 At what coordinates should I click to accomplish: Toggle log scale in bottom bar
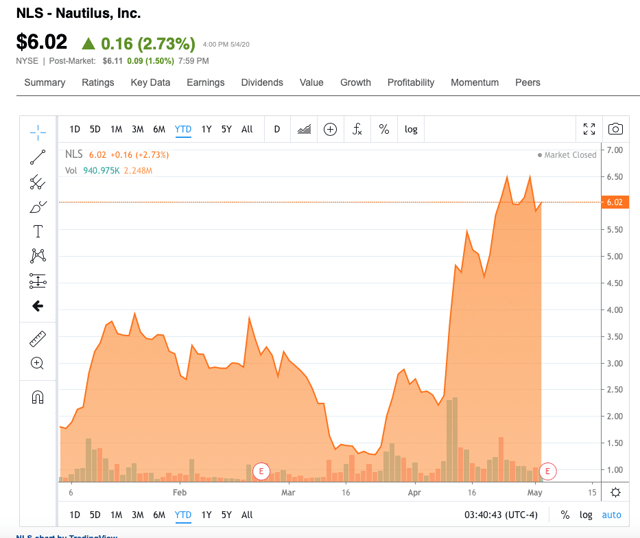(586, 515)
